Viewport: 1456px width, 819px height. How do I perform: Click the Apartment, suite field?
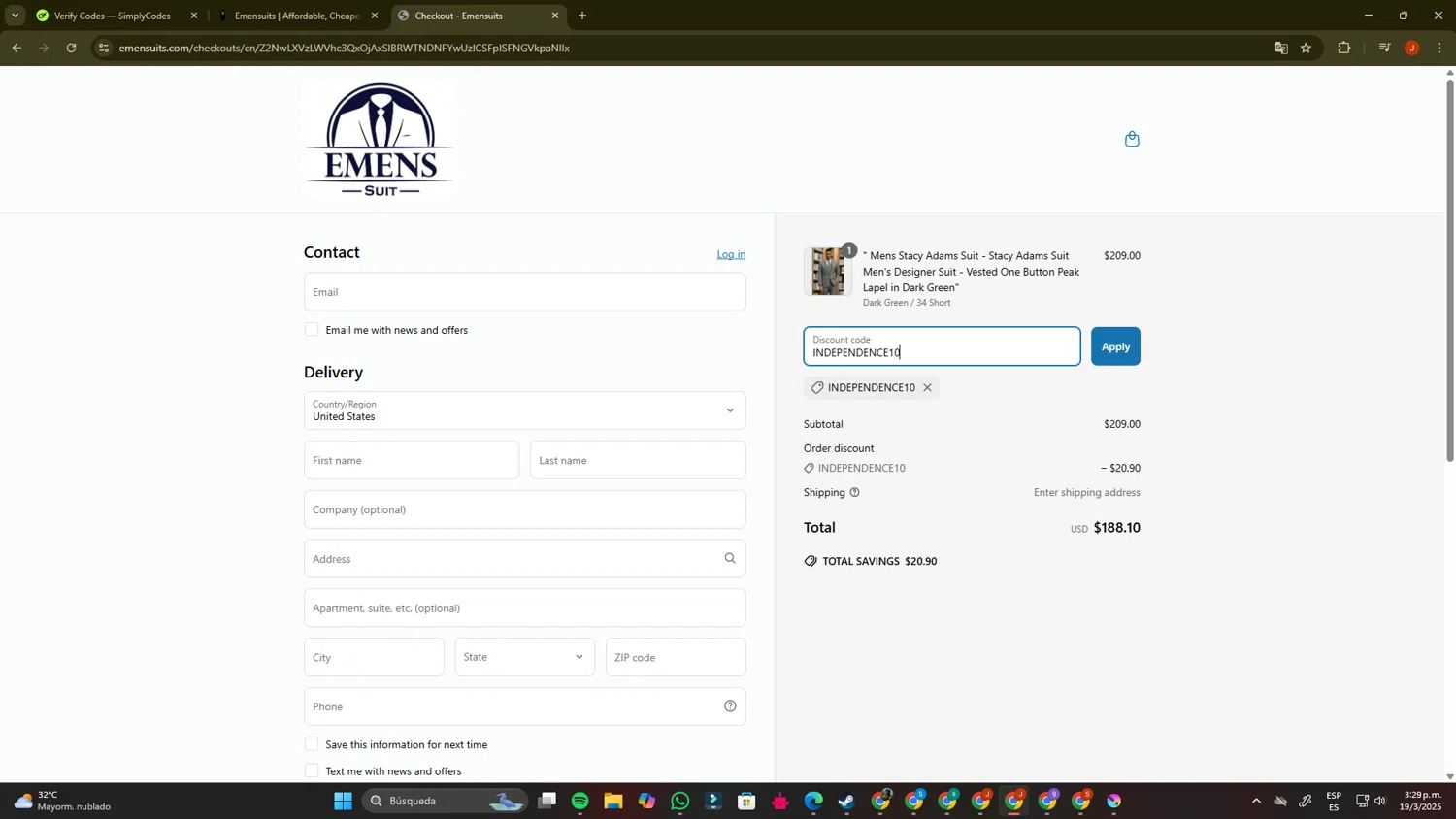524,608
